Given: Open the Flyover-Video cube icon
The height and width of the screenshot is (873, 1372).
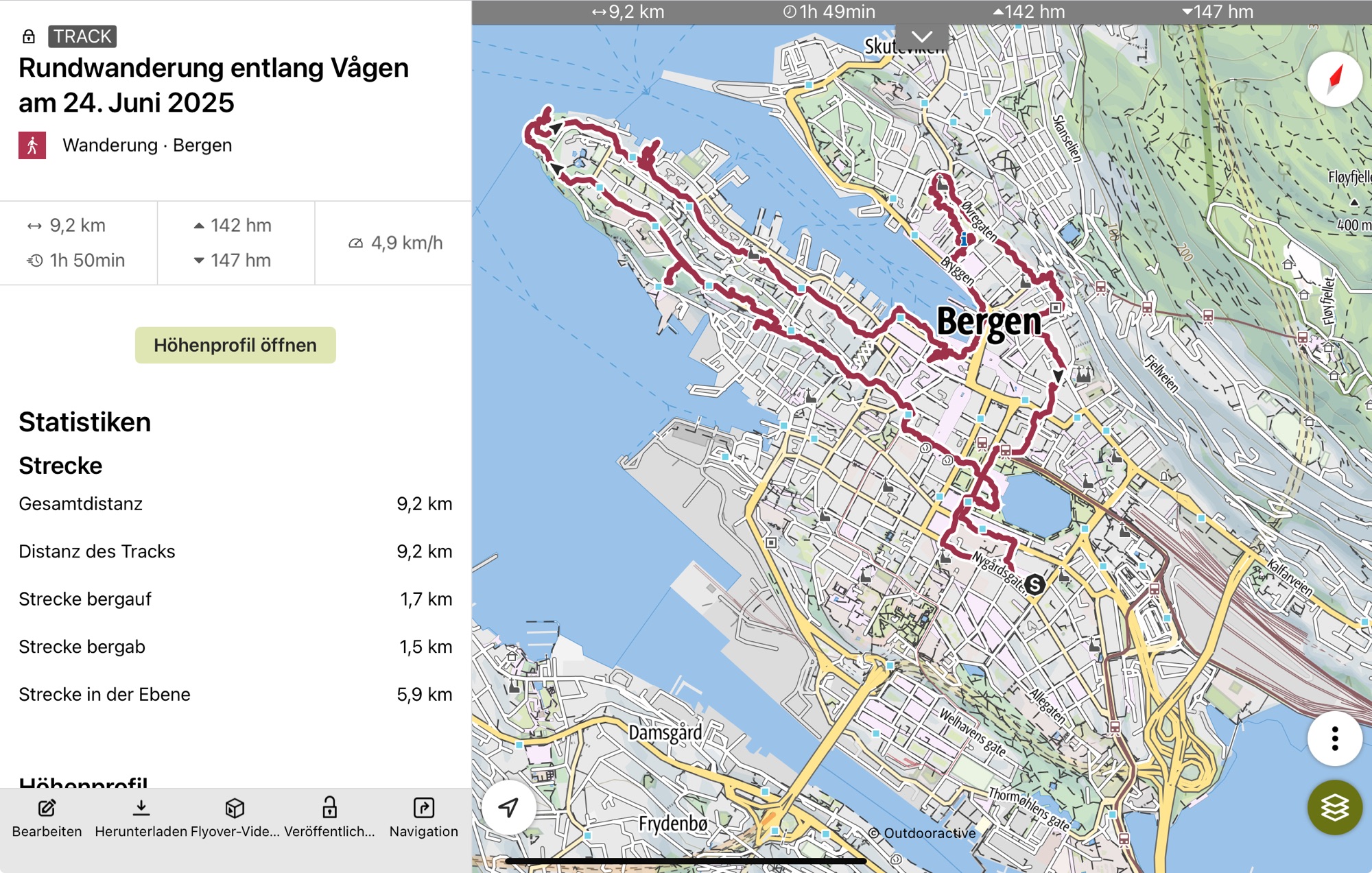Looking at the screenshot, I should (x=235, y=809).
